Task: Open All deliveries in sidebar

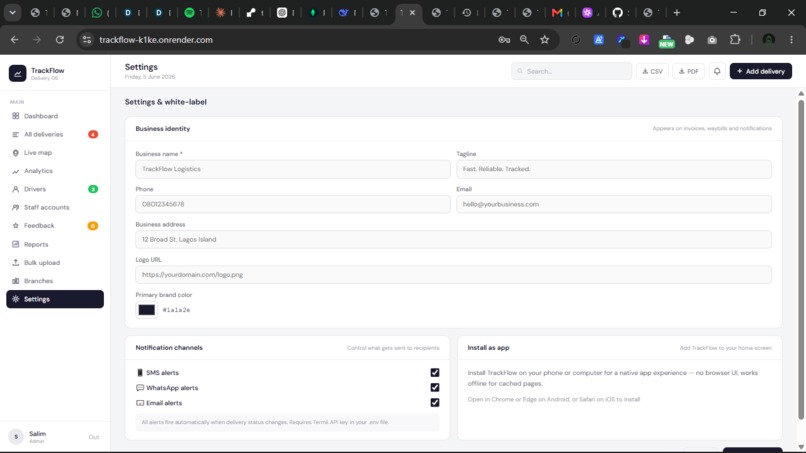Action: [x=54, y=134]
